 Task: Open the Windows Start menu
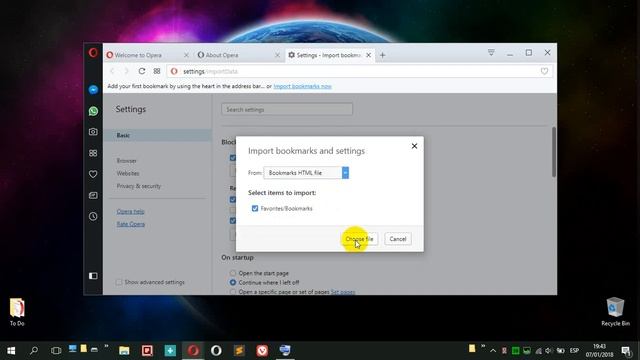coord(11,350)
